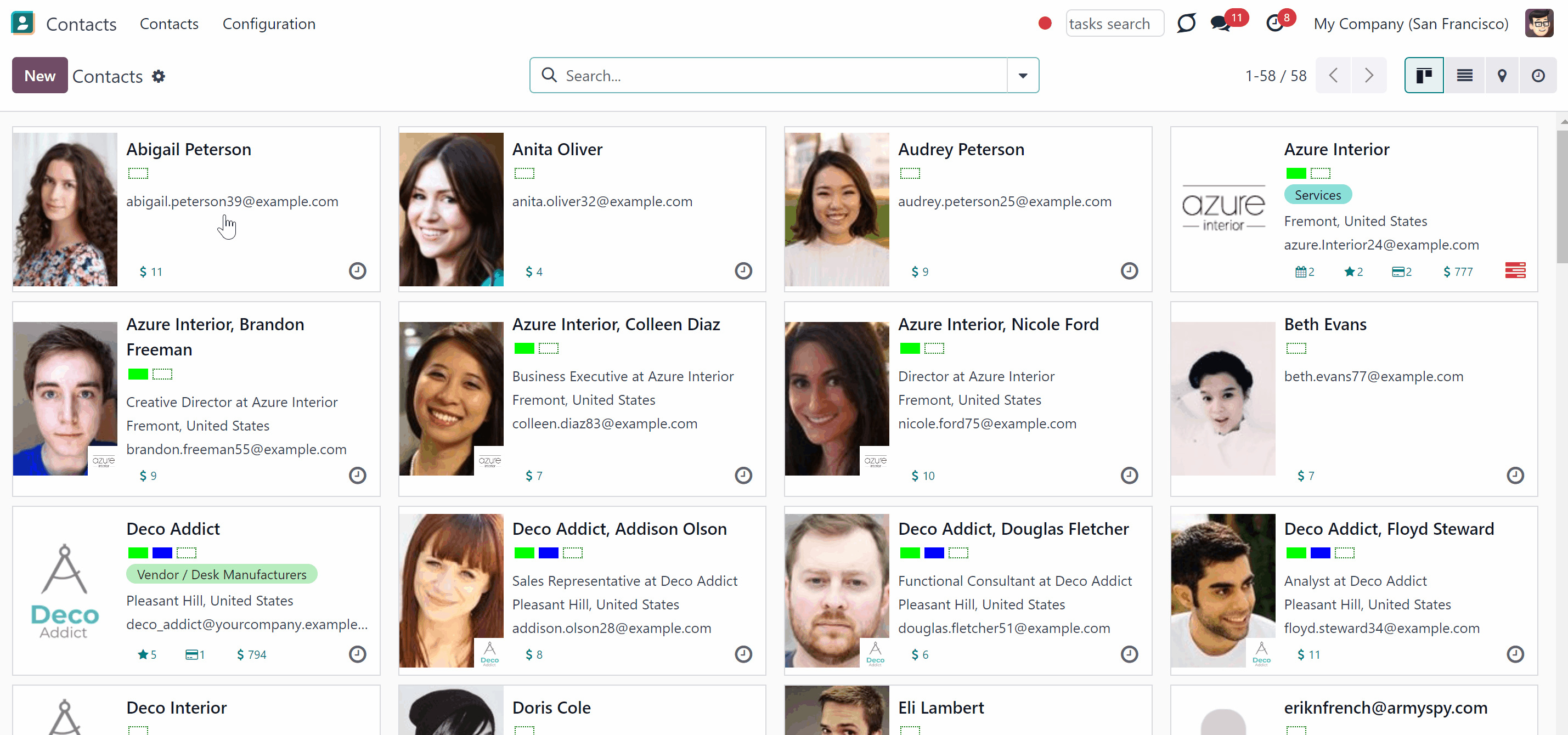1568x735 pixels.
Task: Go to next page of contacts
Action: pos(1369,76)
